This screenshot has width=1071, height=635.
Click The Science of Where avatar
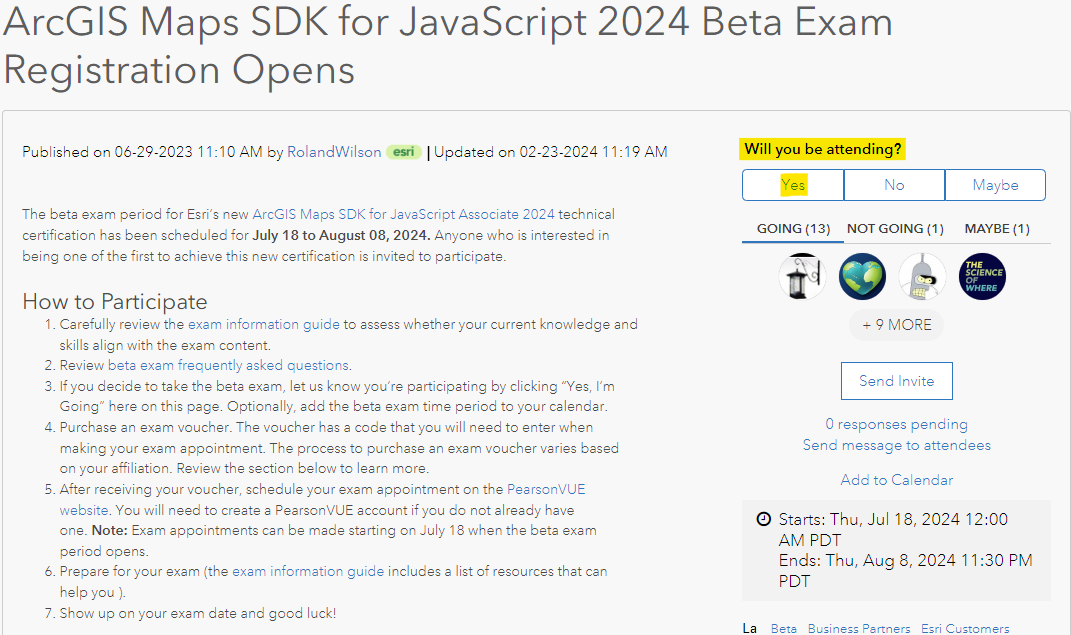click(982, 276)
